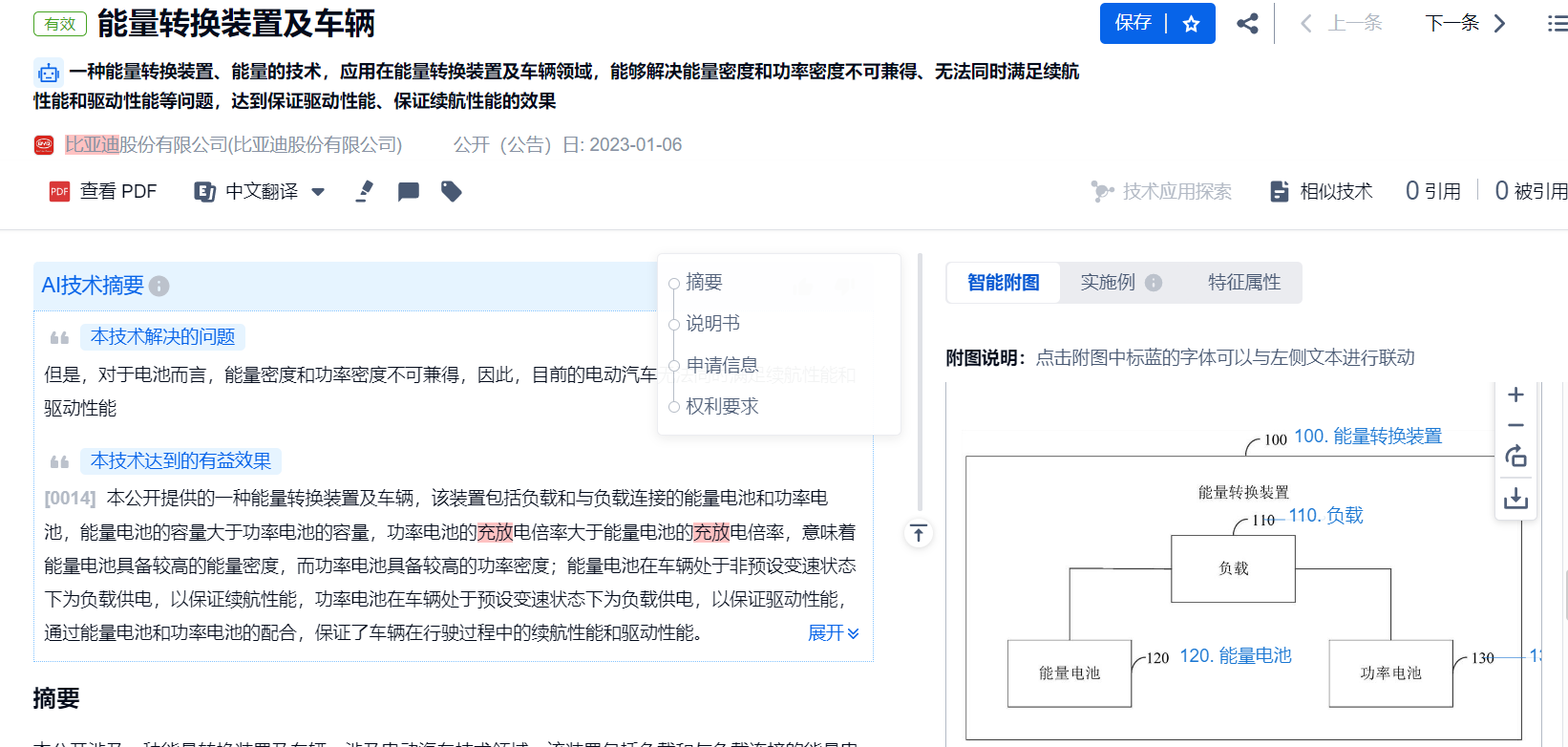Image resolution: width=1568 pixels, height=747 pixels.
Task: Click the info icon beside AI技术摘要
Action: pos(159,286)
